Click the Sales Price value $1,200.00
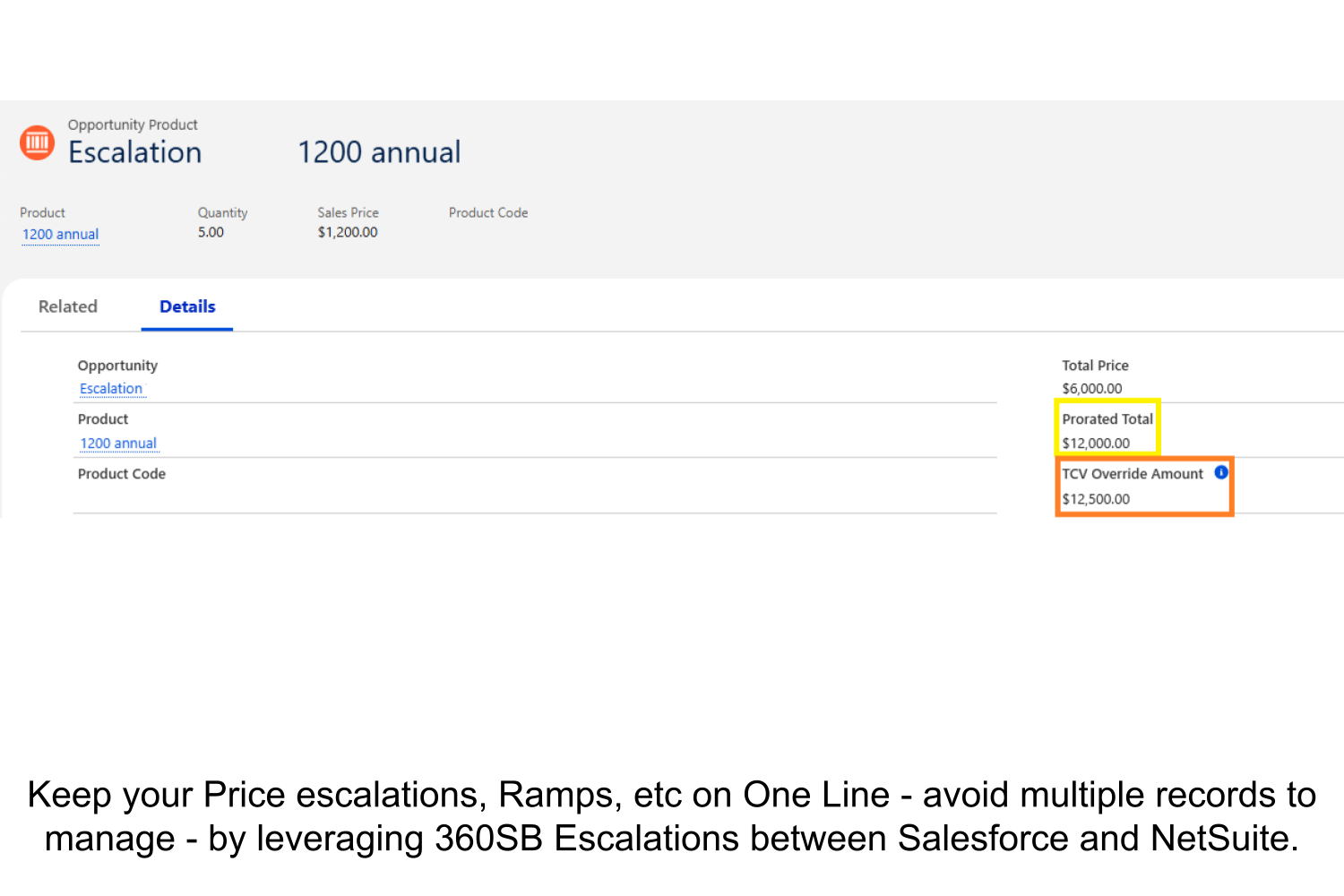This screenshot has height=896, width=1344. pos(348,232)
